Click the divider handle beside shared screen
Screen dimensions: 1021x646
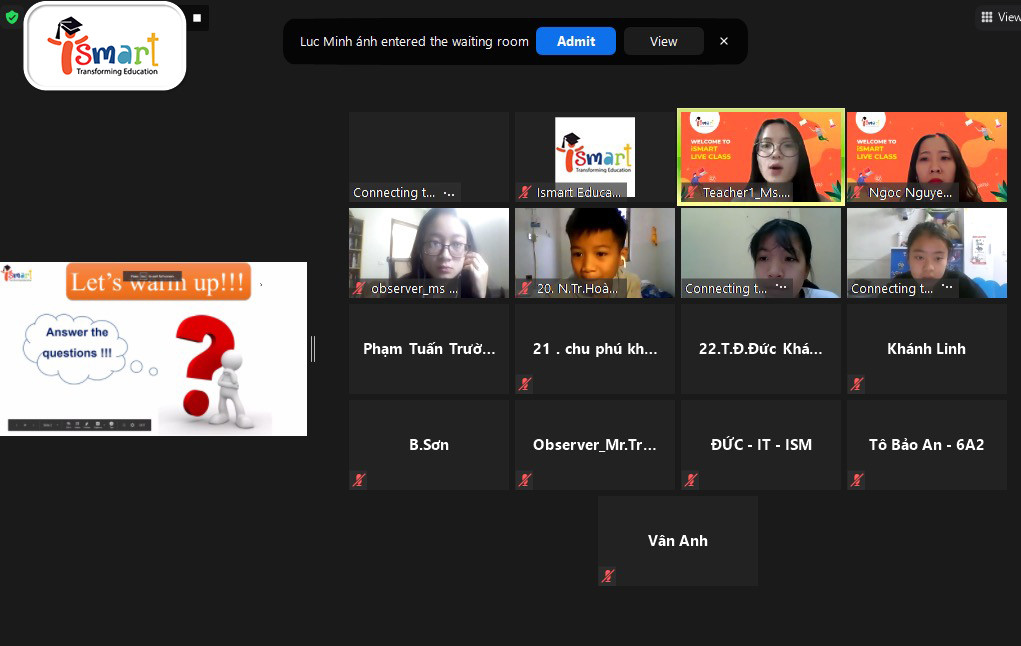[313, 348]
